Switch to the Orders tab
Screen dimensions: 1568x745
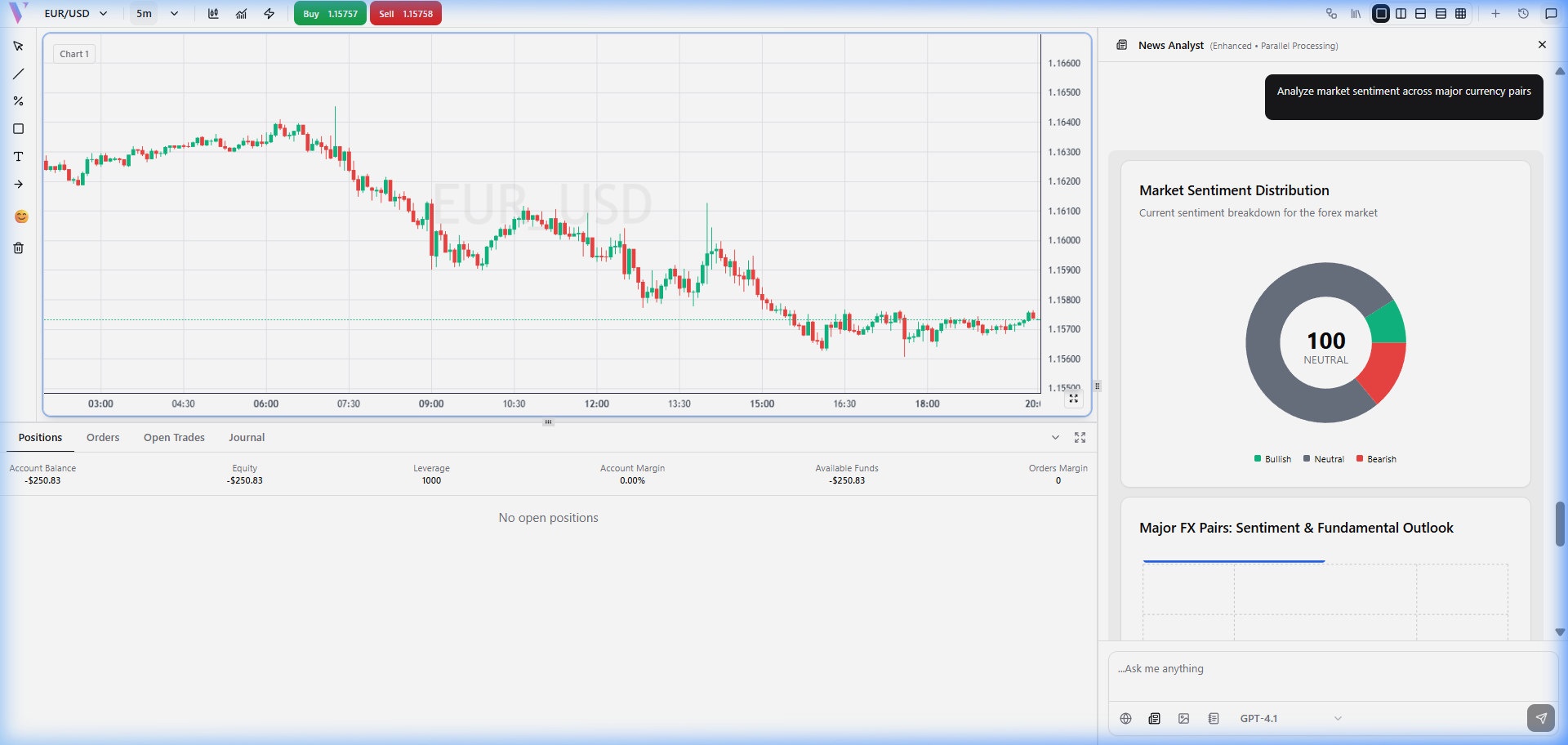(x=103, y=438)
